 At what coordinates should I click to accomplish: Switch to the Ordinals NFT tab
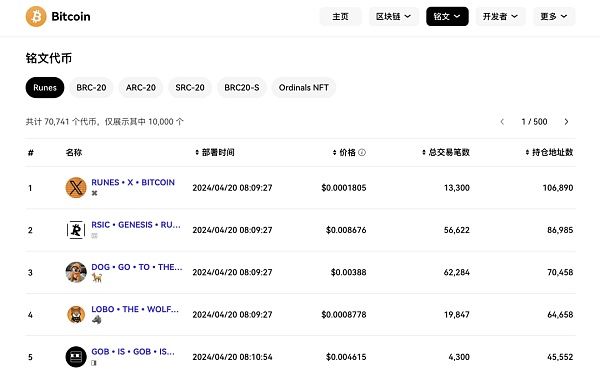tap(303, 88)
